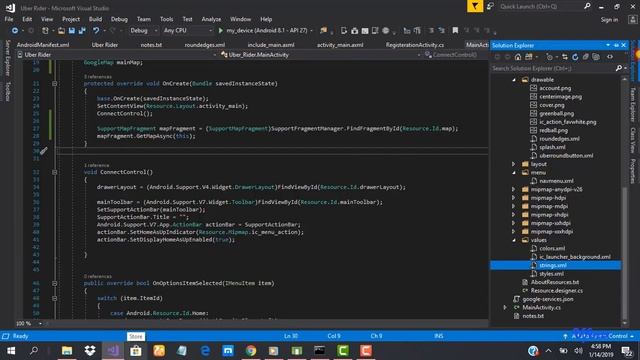The height and width of the screenshot is (360, 640).
Task: Pin the Solution Explorer panel with auto-hide pushpin
Action: click(x=616, y=45)
